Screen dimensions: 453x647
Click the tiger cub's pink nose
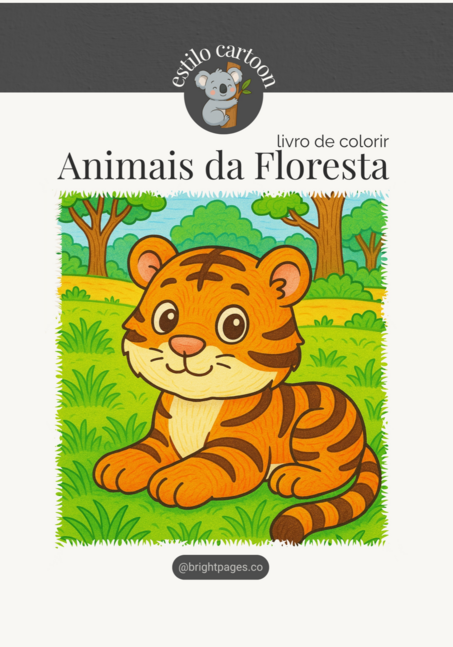[187, 345]
